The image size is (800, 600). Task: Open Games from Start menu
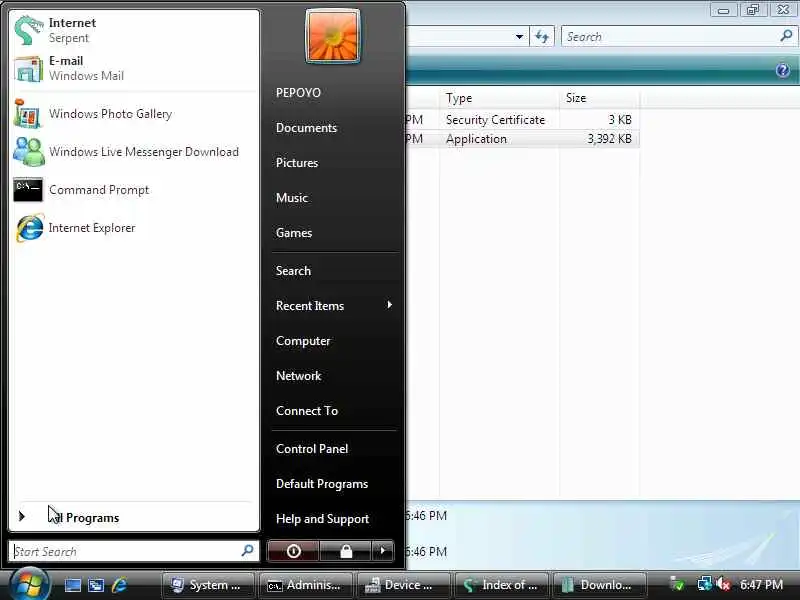pos(294,233)
